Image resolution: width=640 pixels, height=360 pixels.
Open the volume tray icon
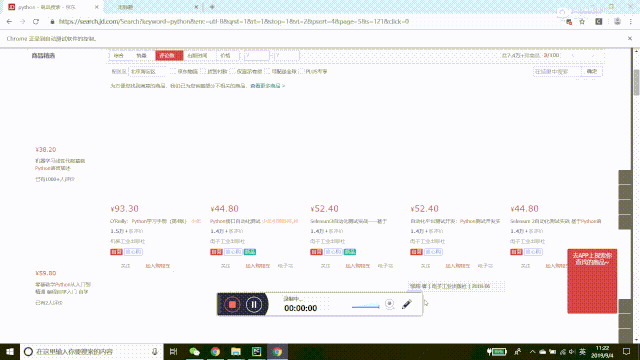[x=572, y=351]
